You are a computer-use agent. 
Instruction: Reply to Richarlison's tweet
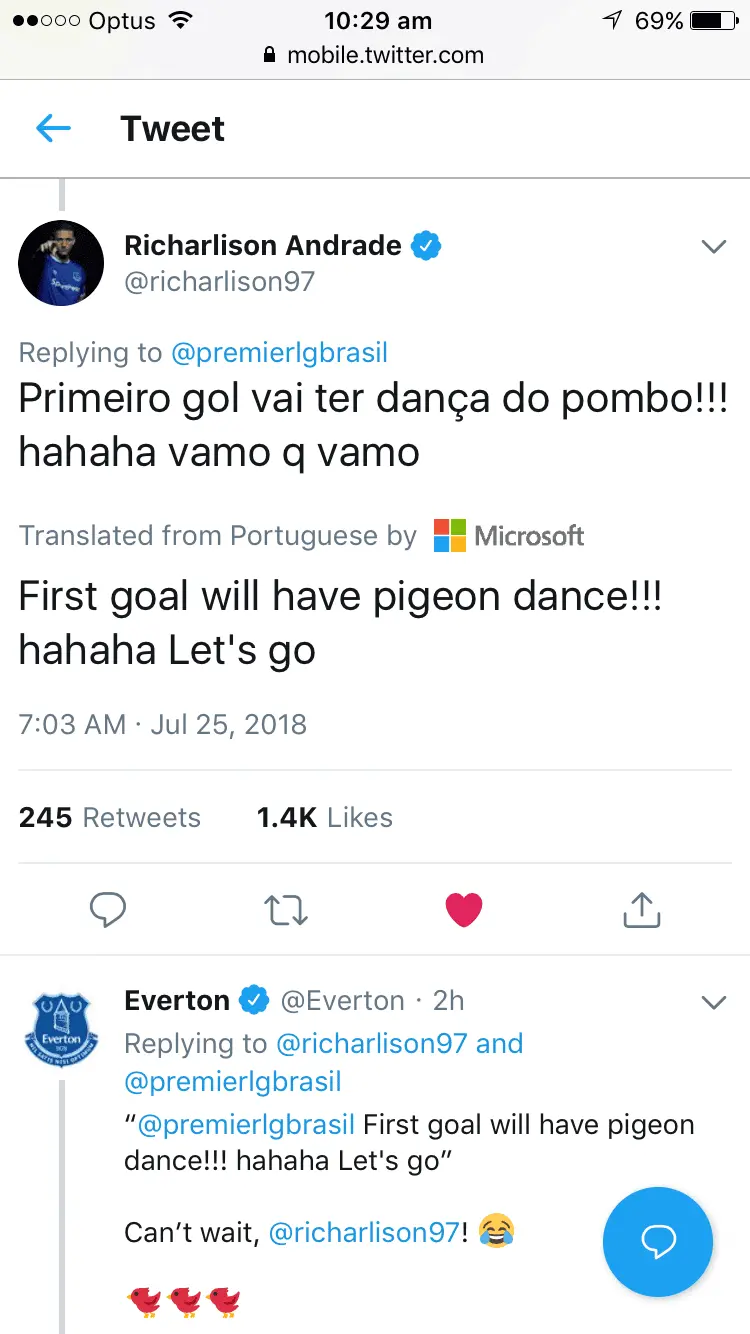[x=107, y=909]
